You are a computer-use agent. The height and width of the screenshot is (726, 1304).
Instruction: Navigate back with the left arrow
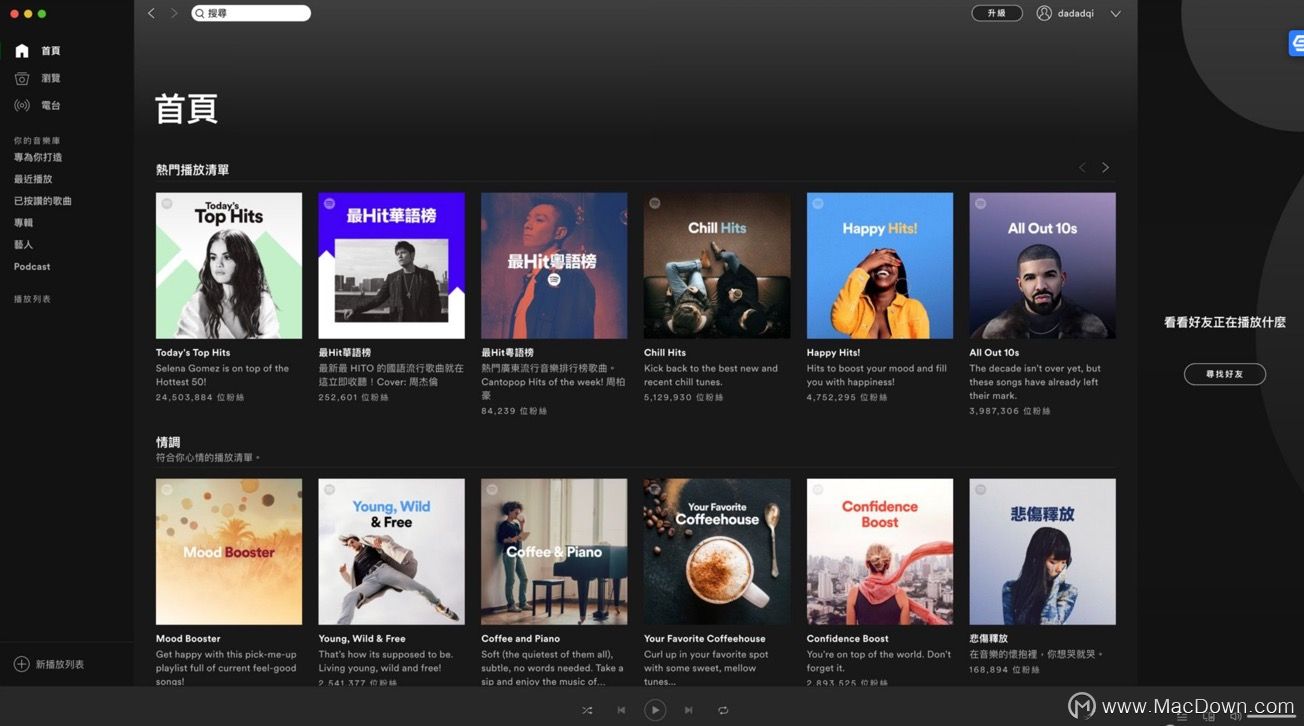click(151, 13)
